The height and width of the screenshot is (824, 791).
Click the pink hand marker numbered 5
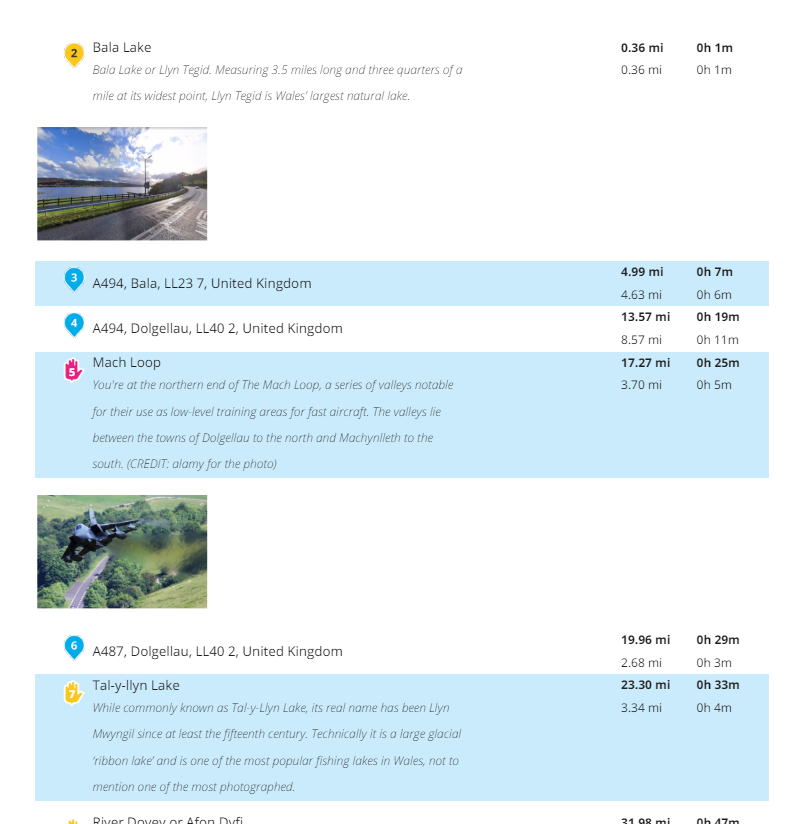(x=73, y=370)
